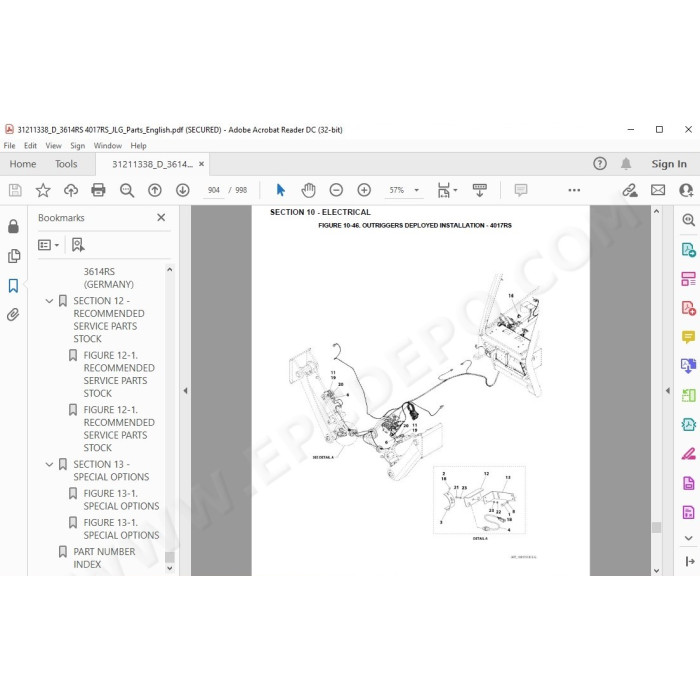The width and height of the screenshot is (700, 700).
Task: Open the Export PDF tool in right pane
Action: click(688, 249)
